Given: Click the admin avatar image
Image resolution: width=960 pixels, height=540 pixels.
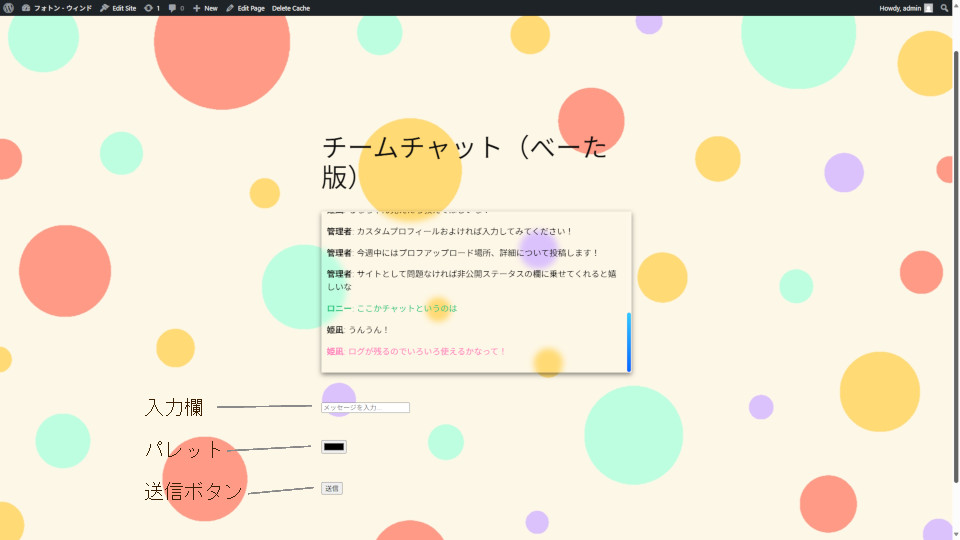Looking at the screenshot, I should click(928, 8).
